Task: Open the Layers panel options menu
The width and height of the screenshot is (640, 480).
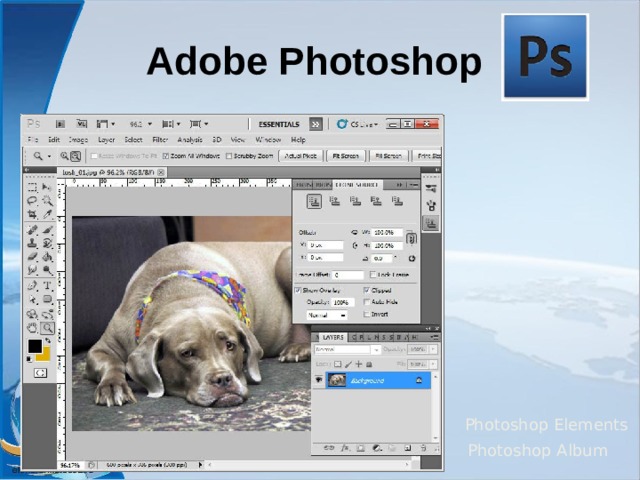Action: click(434, 337)
